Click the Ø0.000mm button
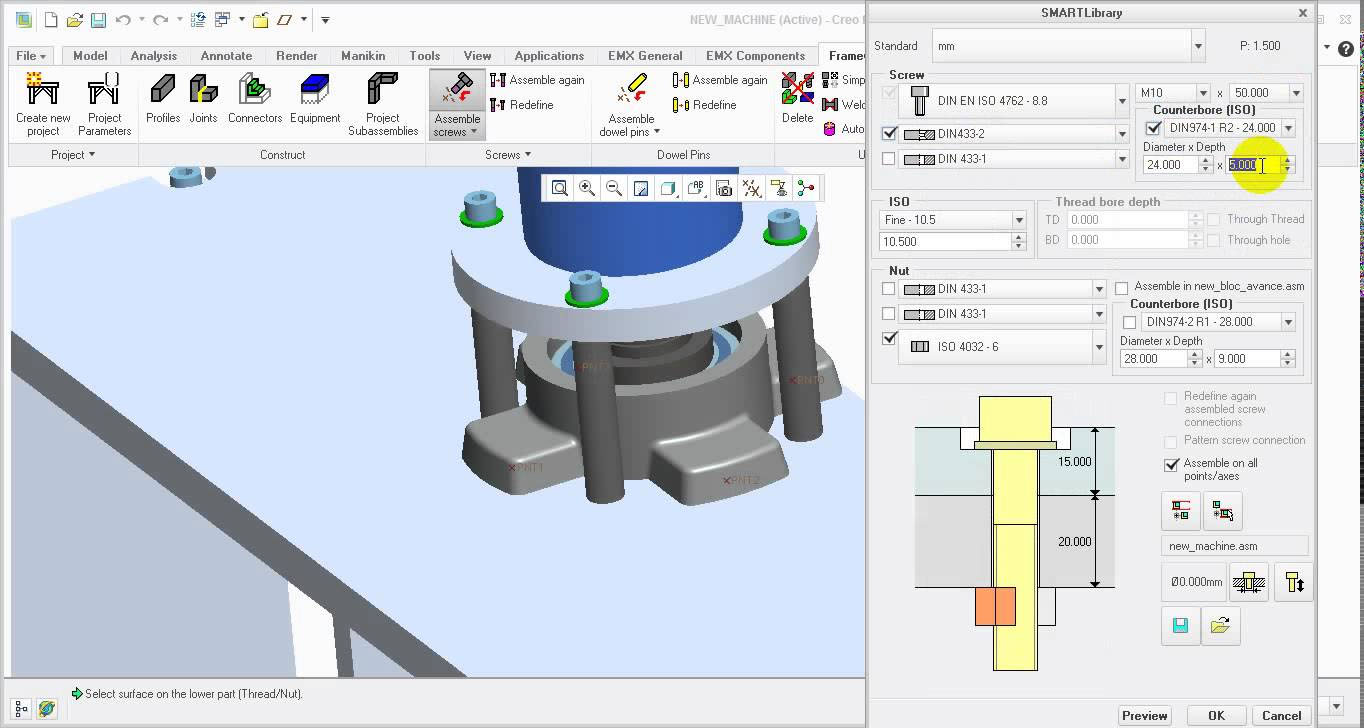Screen dimensions: 1364x728 (1195, 582)
